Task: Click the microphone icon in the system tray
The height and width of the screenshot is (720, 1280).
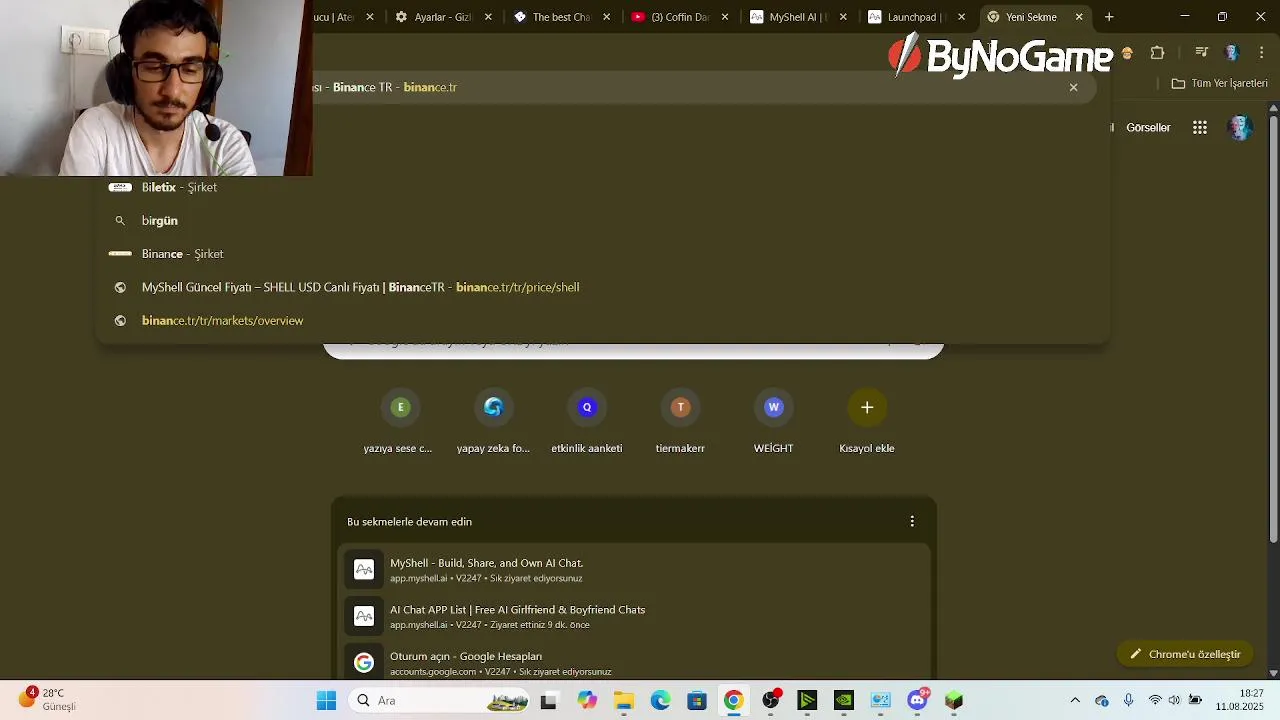Action: tap(1128, 701)
